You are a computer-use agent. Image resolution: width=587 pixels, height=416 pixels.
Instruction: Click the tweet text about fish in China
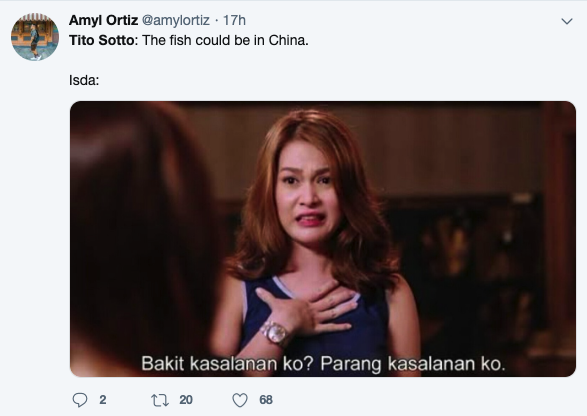(x=189, y=40)
